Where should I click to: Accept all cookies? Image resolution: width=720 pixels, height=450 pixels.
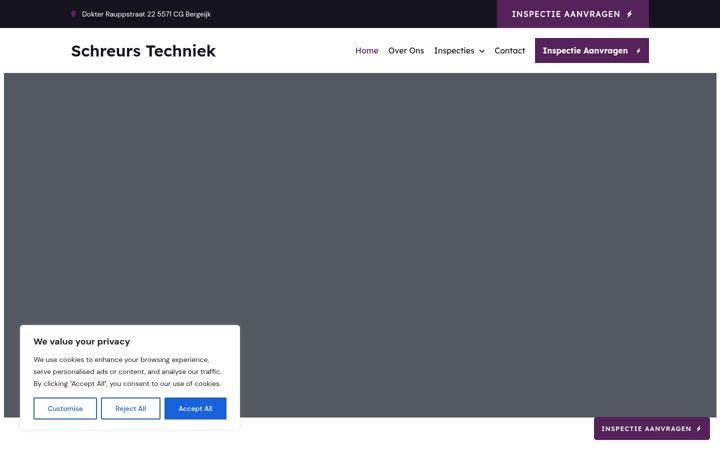pos(195,408)
